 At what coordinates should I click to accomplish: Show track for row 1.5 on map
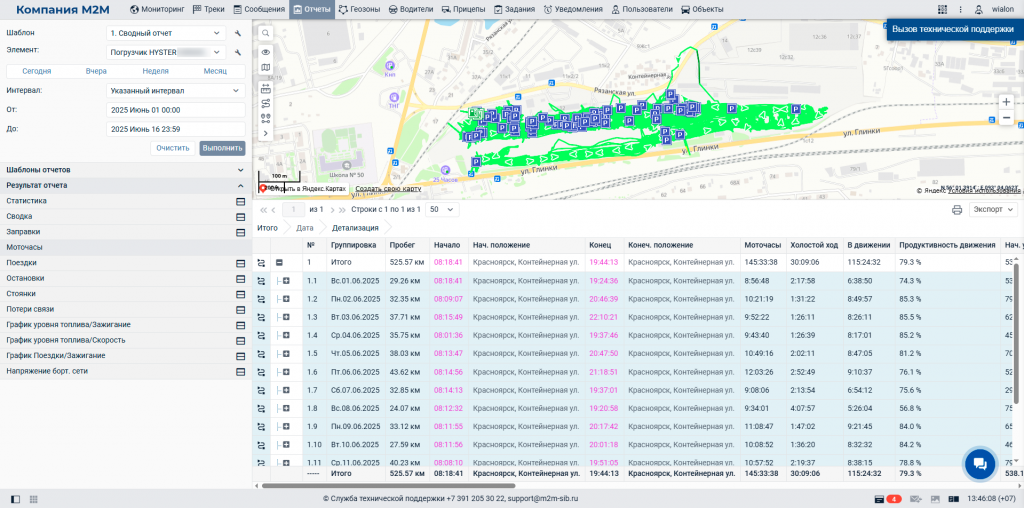click(261, 353)
